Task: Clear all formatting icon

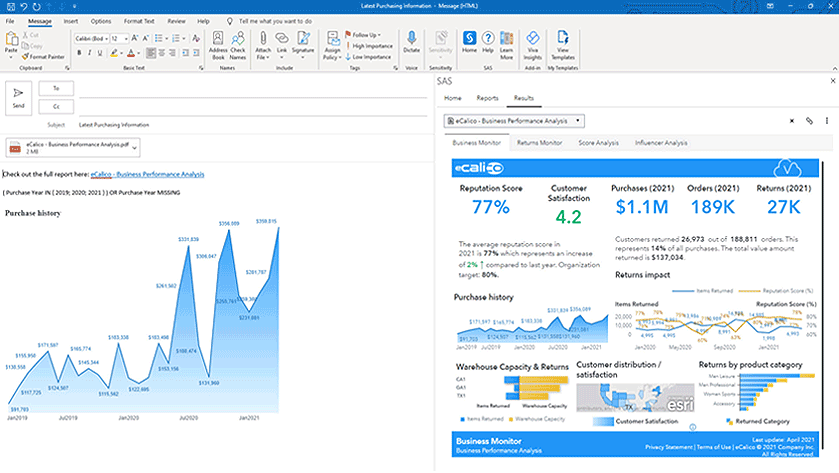Action: tap(196, 39)
